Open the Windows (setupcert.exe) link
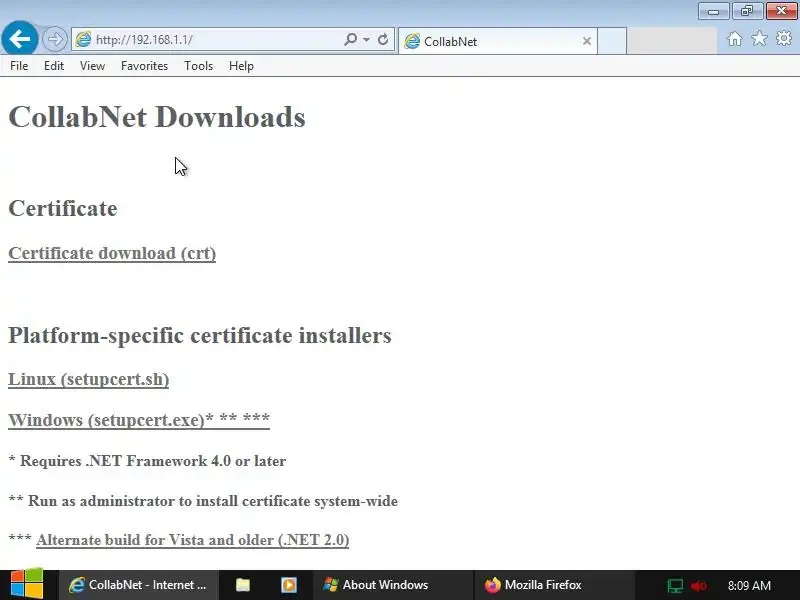Image resolution: width=800 pixels, height=600 pixels. pyautogui.click(x=139, y=420)
